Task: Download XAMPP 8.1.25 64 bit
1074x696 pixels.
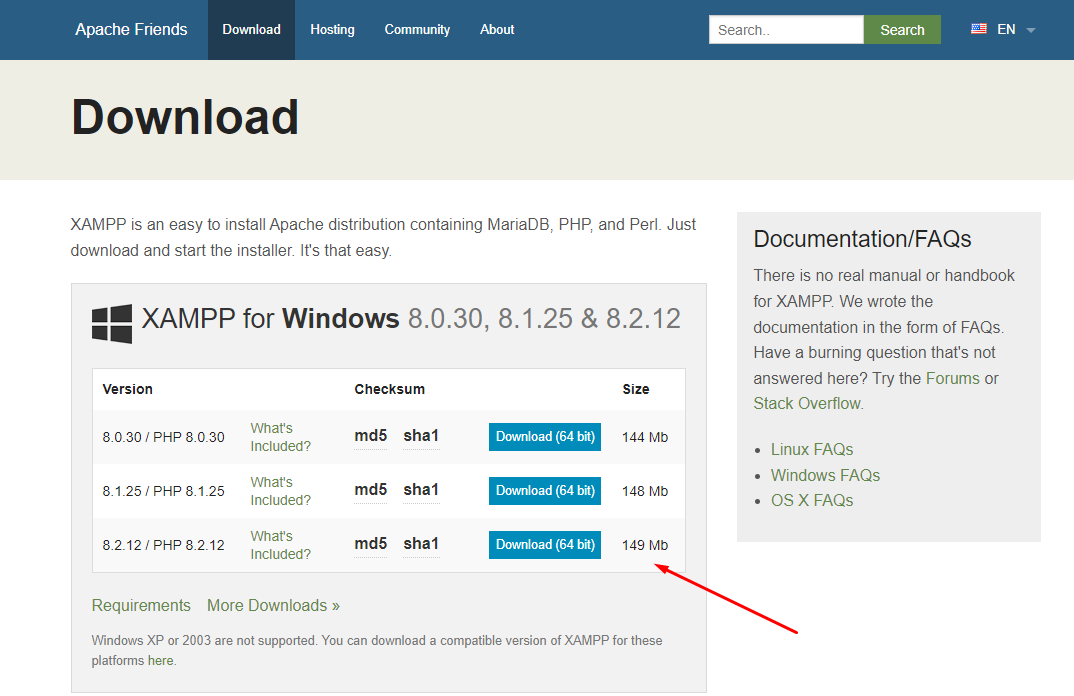Action: tap(544, 491)
